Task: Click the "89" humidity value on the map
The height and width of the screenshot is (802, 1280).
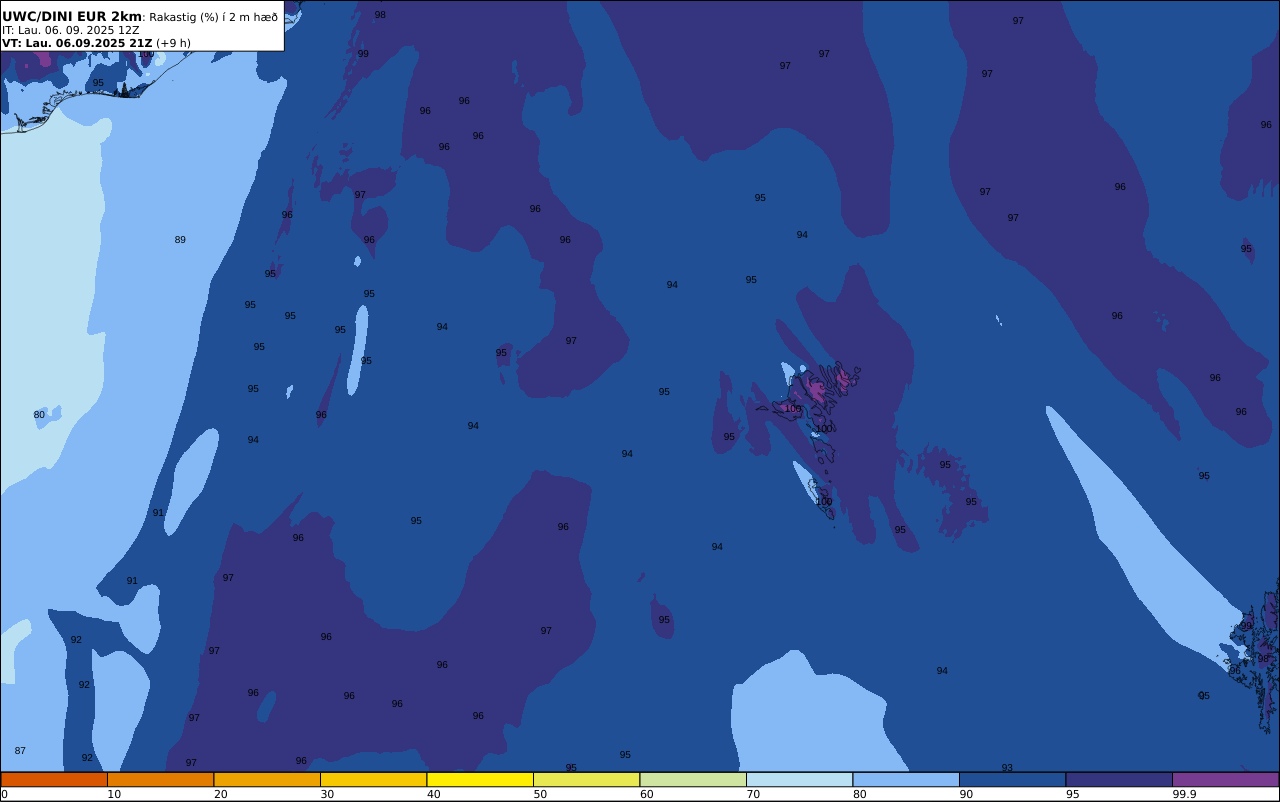Action: (180, 240)
